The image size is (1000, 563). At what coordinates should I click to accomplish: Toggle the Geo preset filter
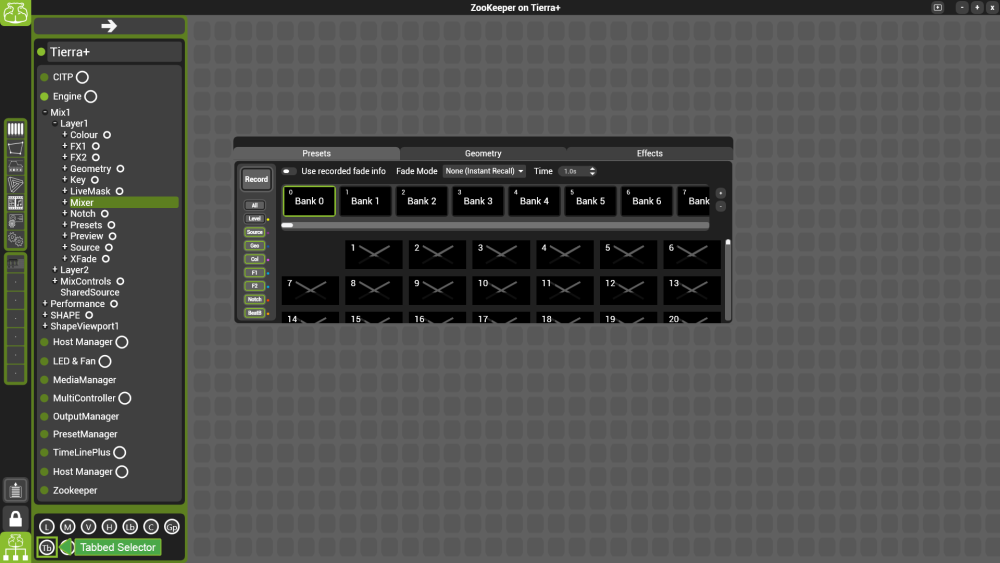point(254,245)
